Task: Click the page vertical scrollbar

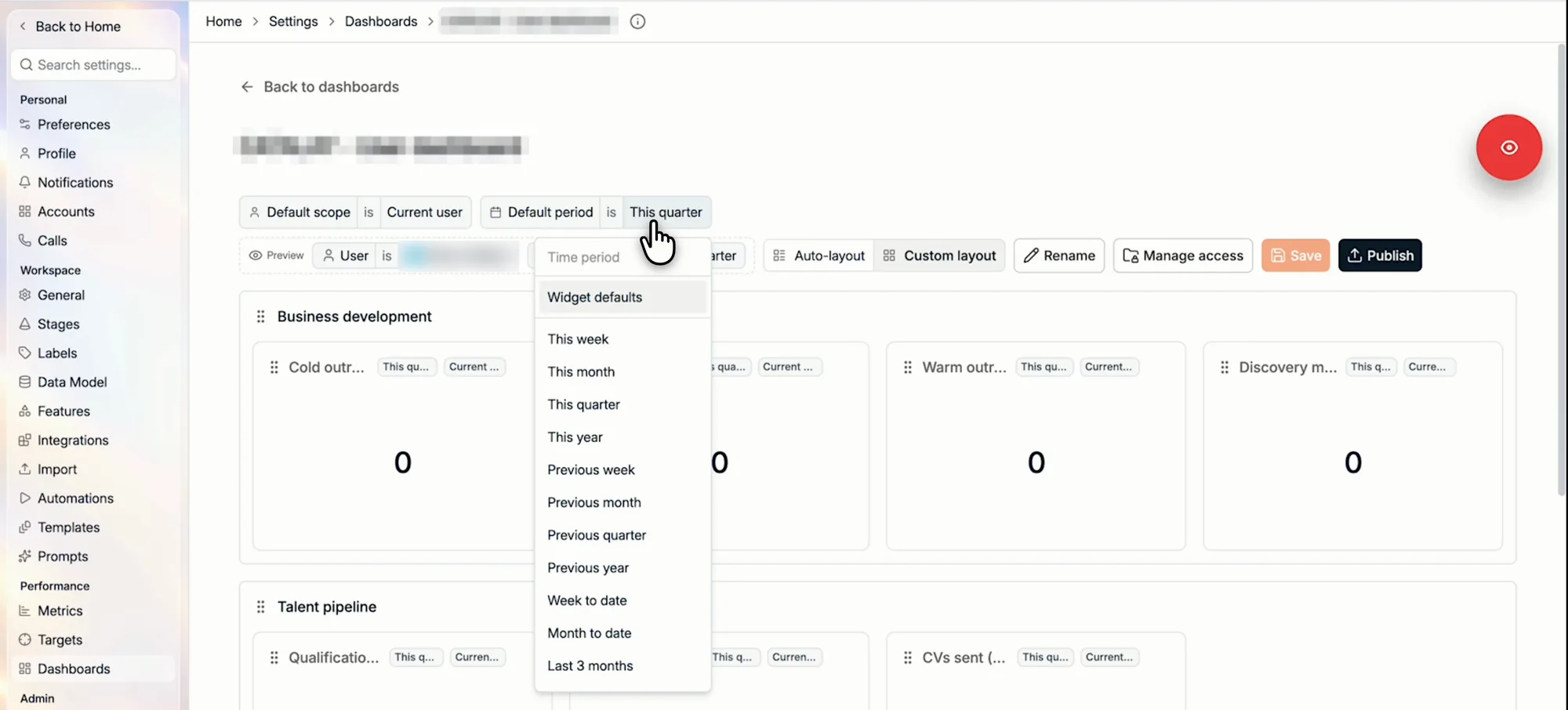Action: pos(1562,270)
